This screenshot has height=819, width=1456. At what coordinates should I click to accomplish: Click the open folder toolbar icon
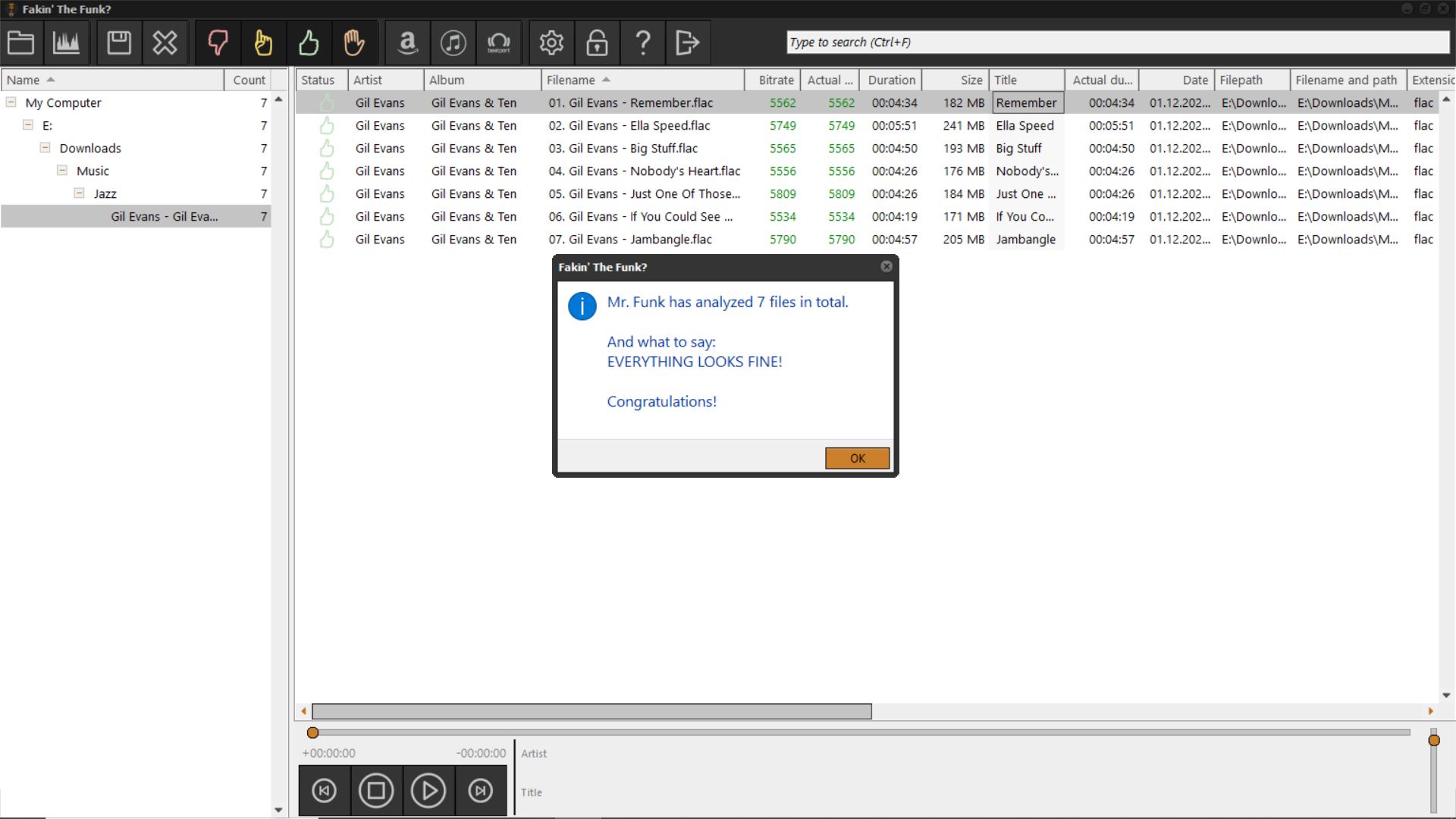(x=20, y=42)
